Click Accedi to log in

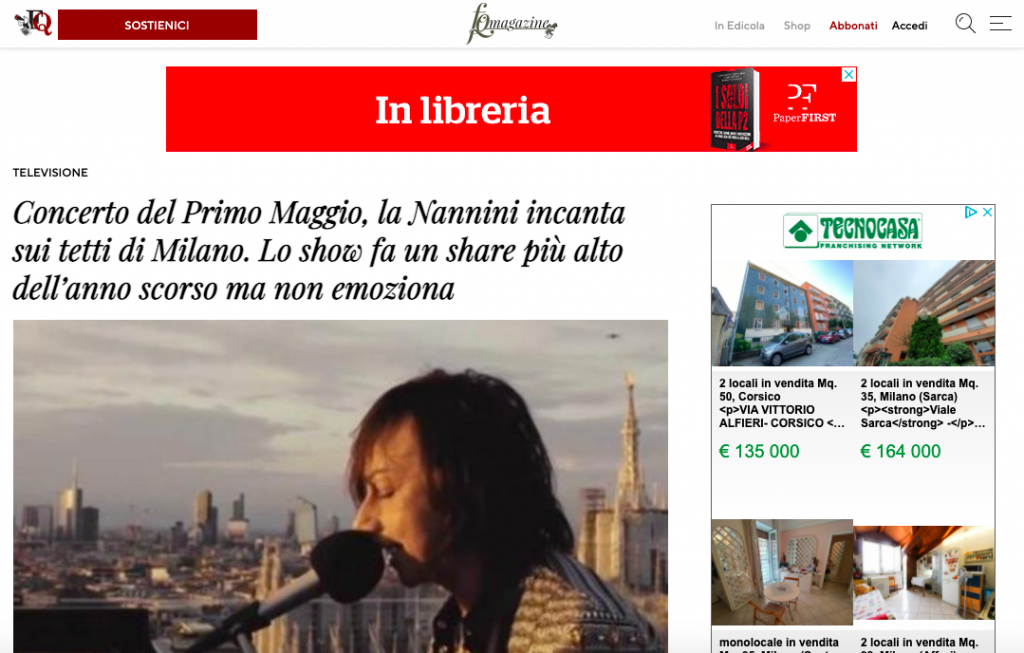(x=909, y=25)
